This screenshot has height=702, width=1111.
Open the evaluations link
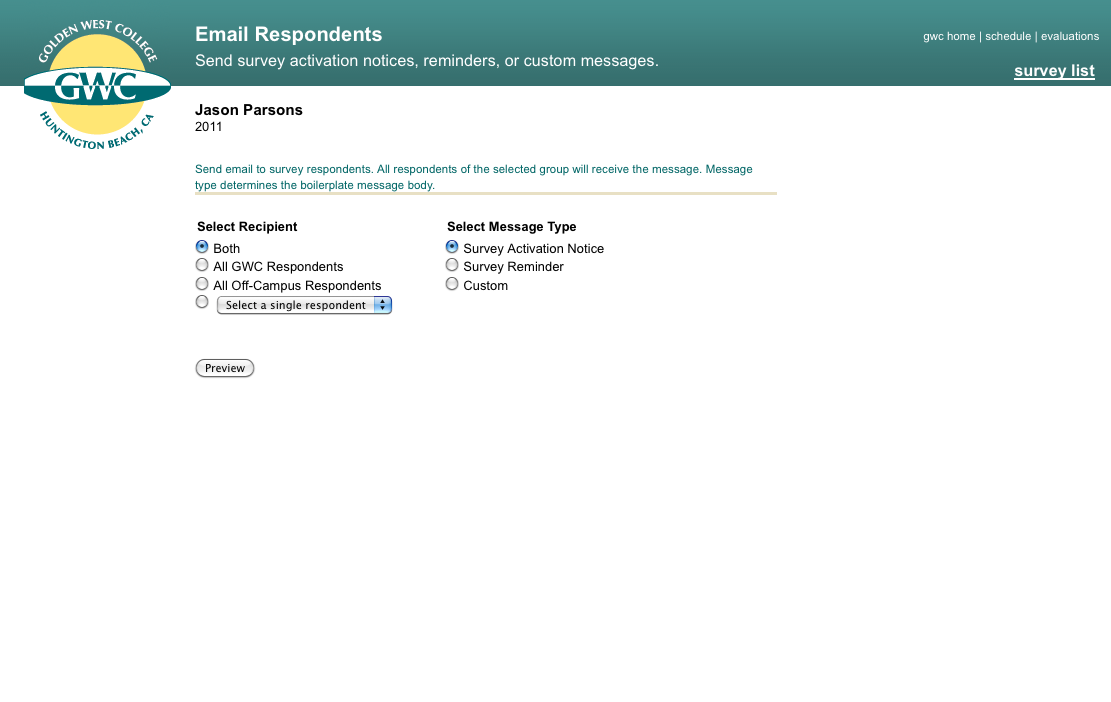pos(1070,36)
